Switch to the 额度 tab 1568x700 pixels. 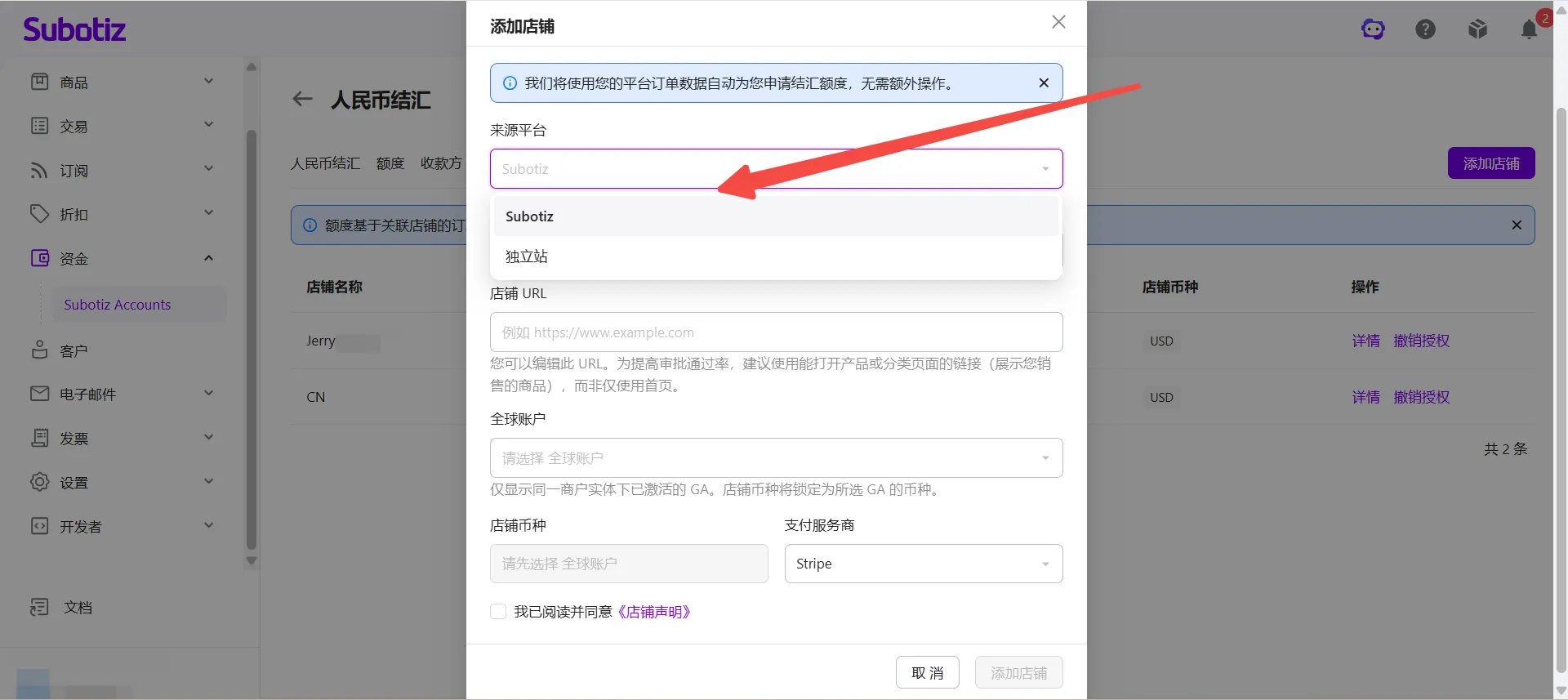[x=390, y=163]
